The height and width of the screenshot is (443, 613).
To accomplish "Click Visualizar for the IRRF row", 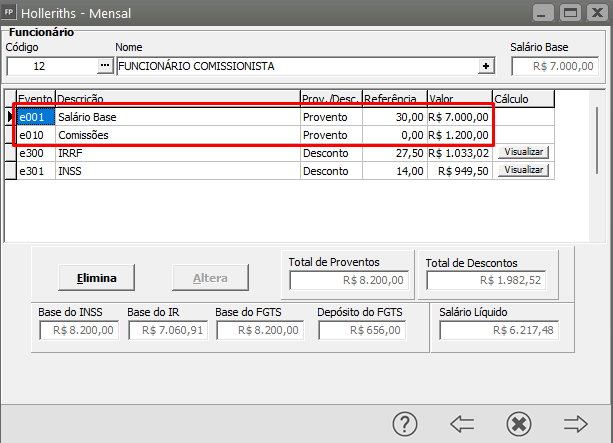I will pos(525,152).
